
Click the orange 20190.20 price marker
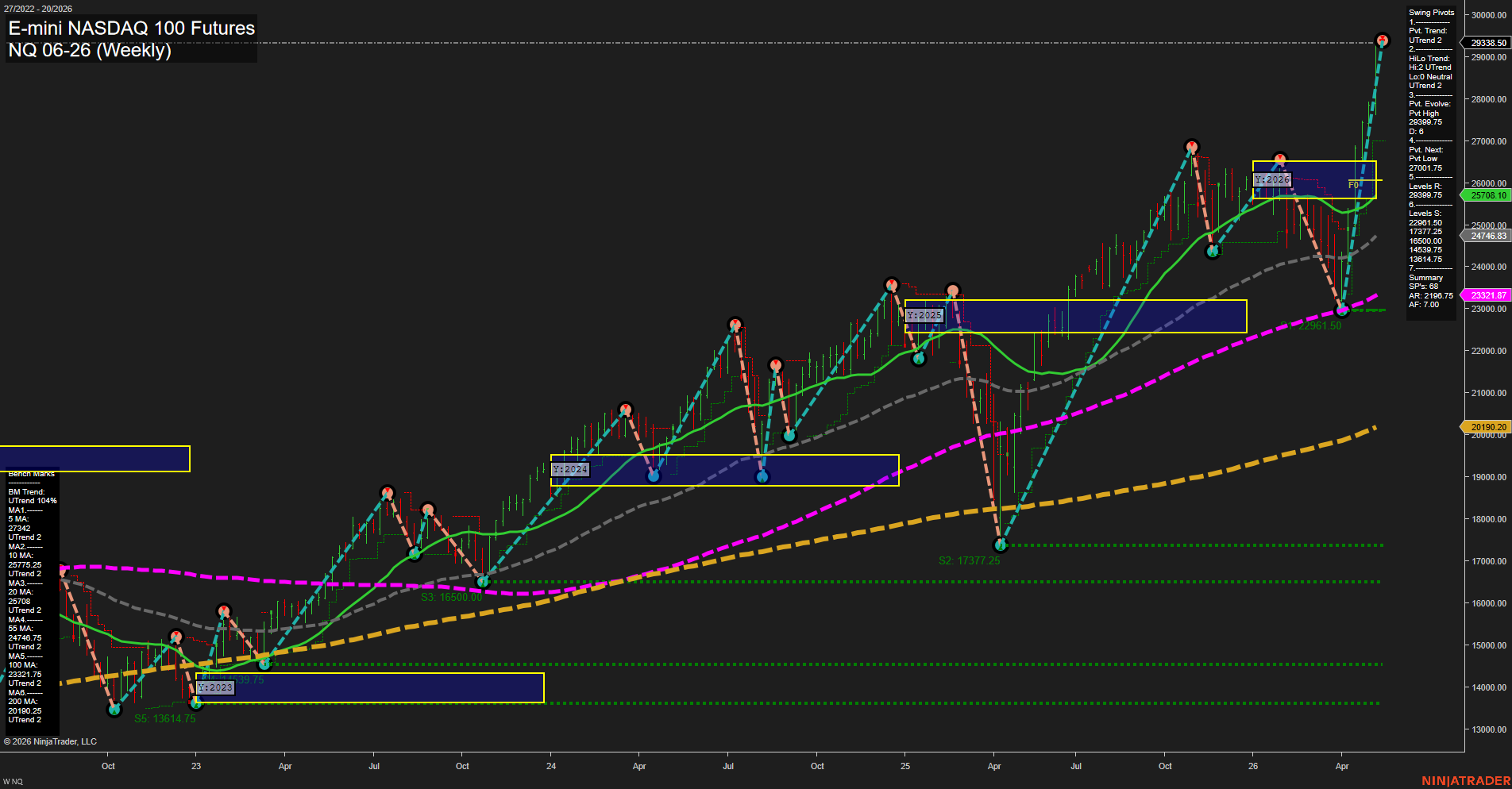click(x=1487, y=426)
